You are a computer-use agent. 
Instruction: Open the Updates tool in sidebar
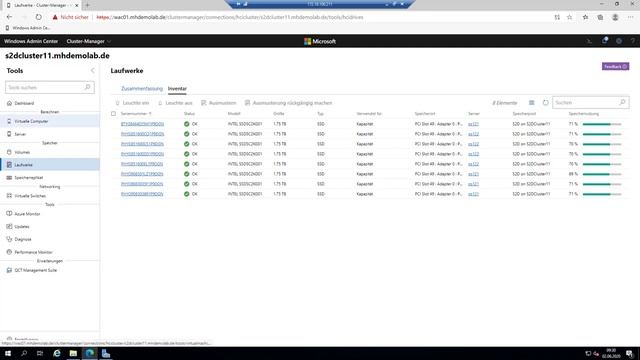pos(22,227)
